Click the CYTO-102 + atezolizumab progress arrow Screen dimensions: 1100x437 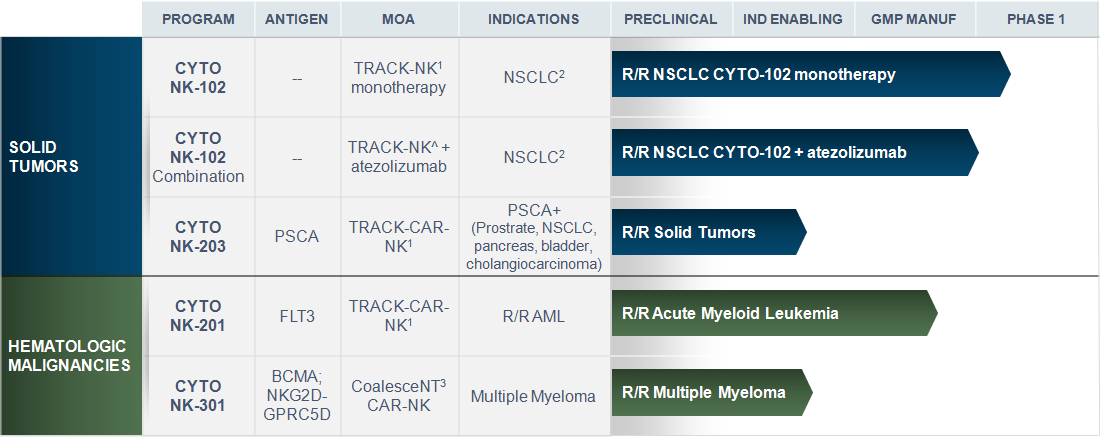[x=795, y=152]
